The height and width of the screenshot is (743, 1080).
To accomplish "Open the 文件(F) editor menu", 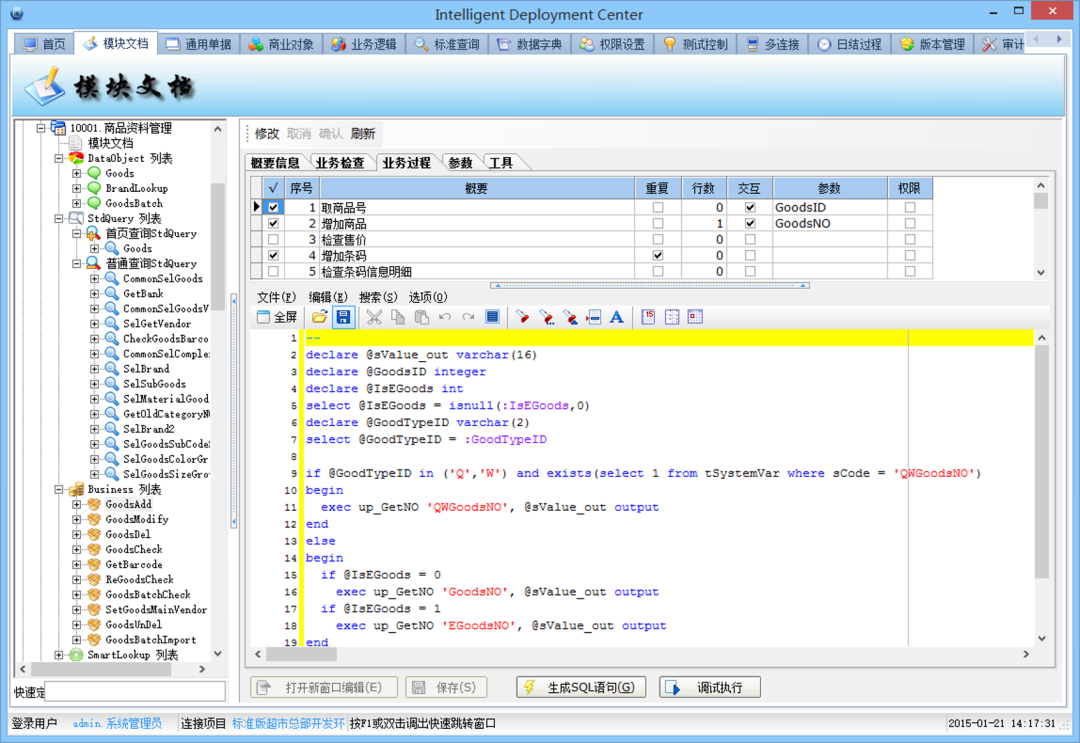I will (276, 297).
